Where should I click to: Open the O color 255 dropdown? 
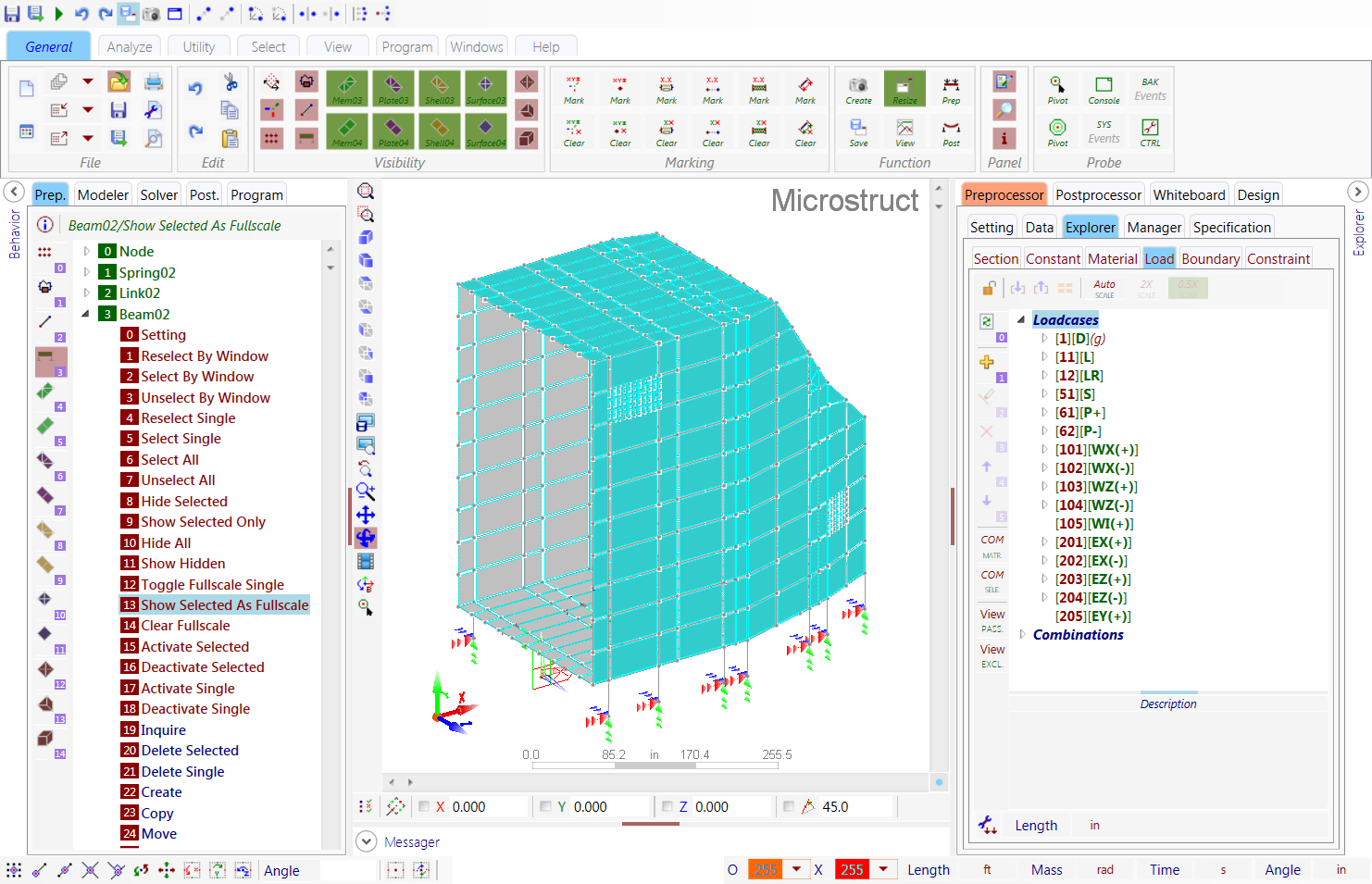[x=796, y=869]
